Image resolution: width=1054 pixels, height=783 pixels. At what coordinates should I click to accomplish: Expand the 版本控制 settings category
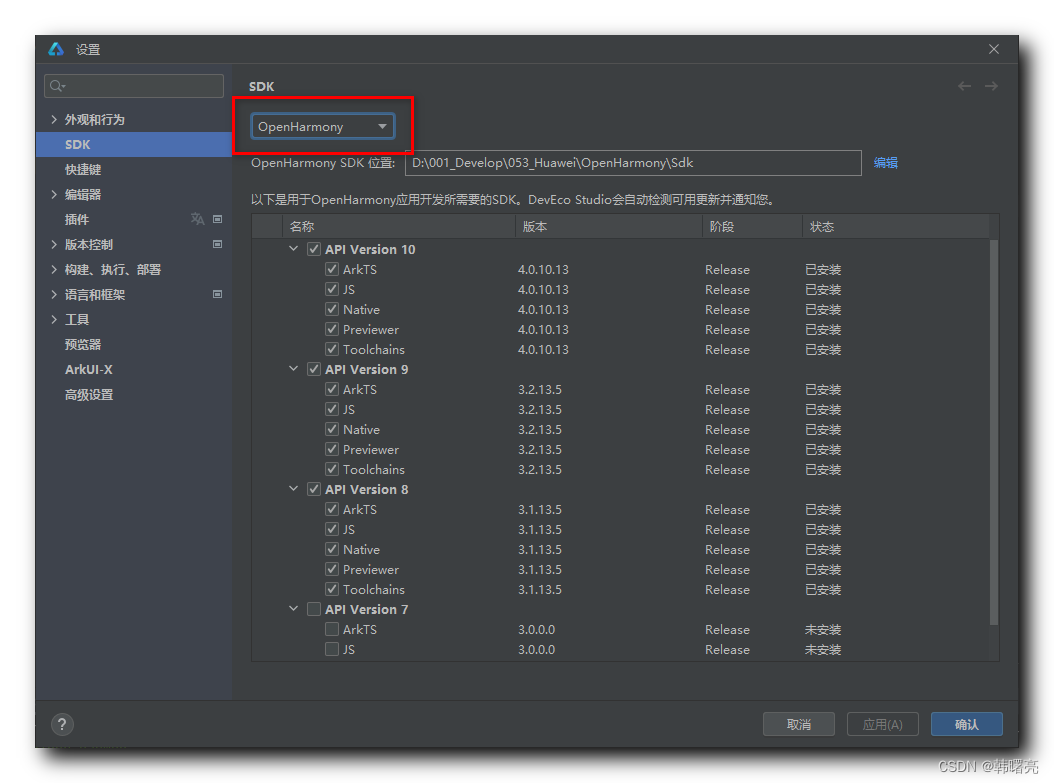[54, 245]
